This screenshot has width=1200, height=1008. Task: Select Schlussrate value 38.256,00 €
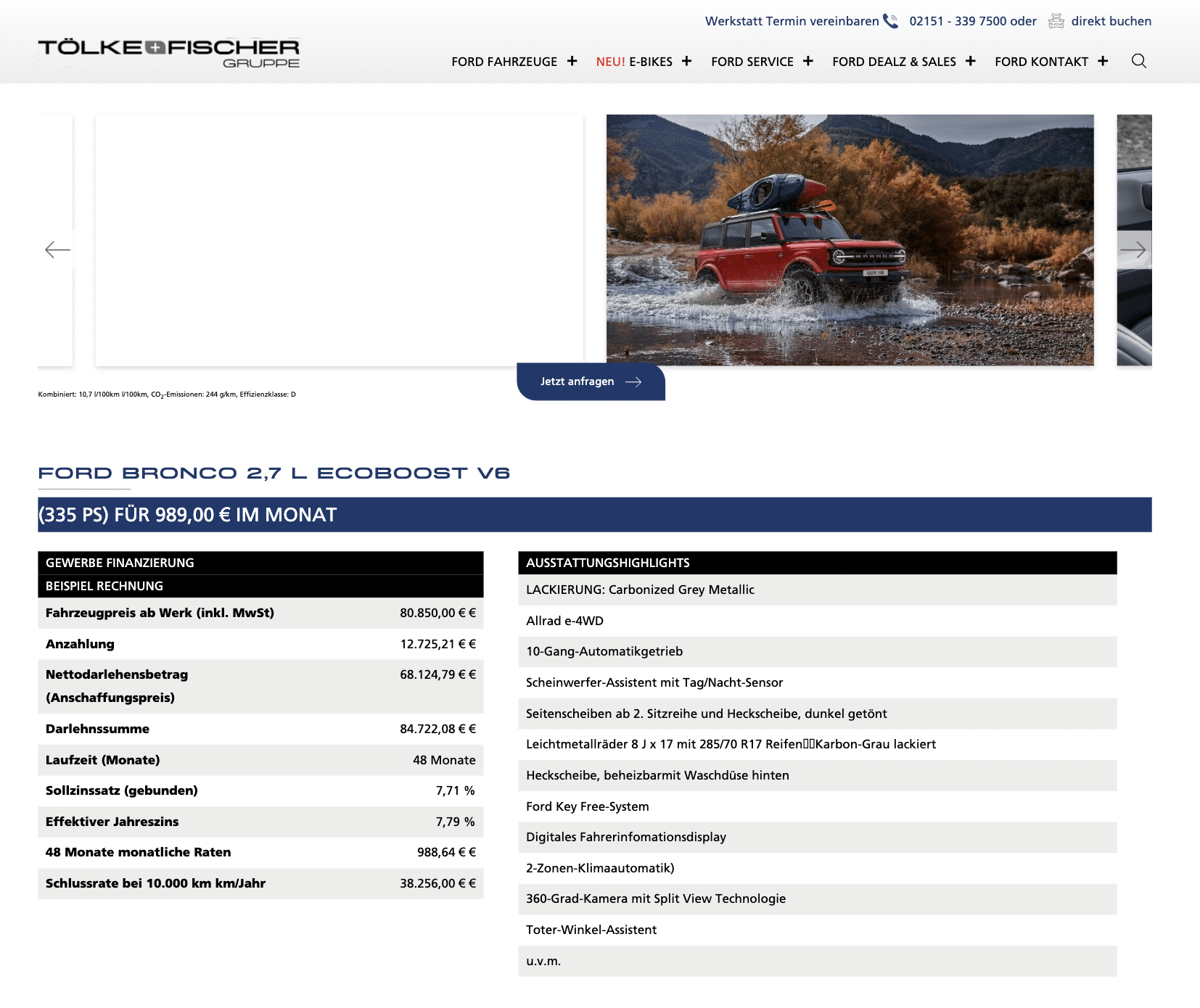coord(437,883)
